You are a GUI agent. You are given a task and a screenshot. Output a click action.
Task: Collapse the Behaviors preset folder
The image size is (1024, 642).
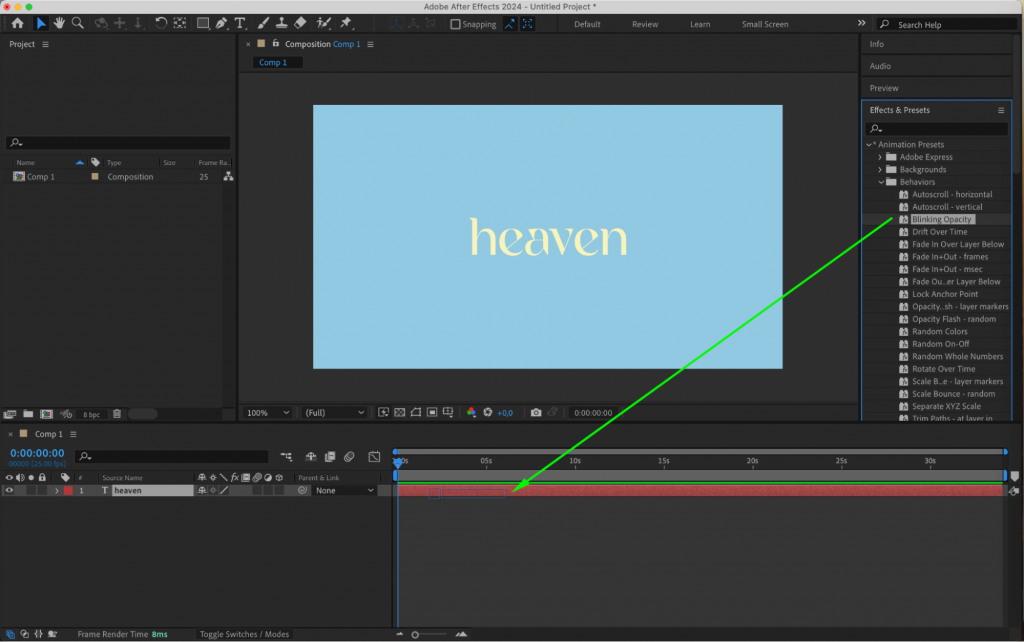(x=883, y=182)
